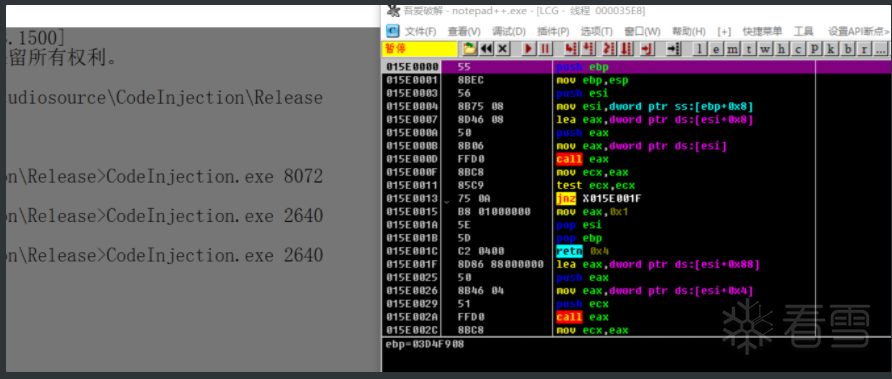Open References window with 'r' button
This screenshot has height=379, width=892.
(x=865, y=50)
